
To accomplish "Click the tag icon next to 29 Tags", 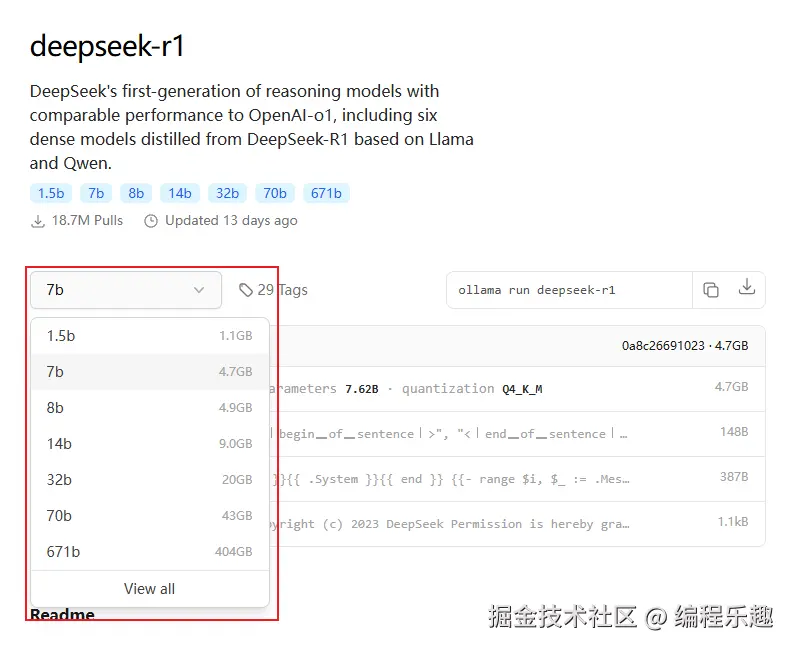I will 246,290.
